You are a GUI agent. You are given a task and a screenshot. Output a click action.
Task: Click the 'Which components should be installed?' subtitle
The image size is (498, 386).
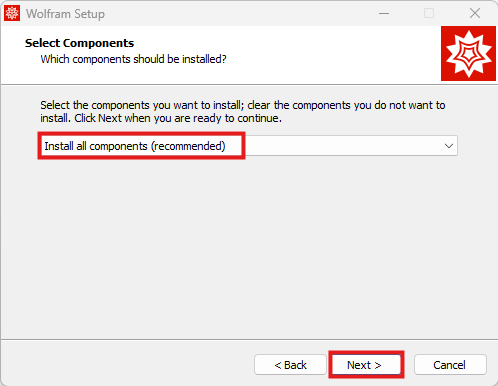click(133, 59)
